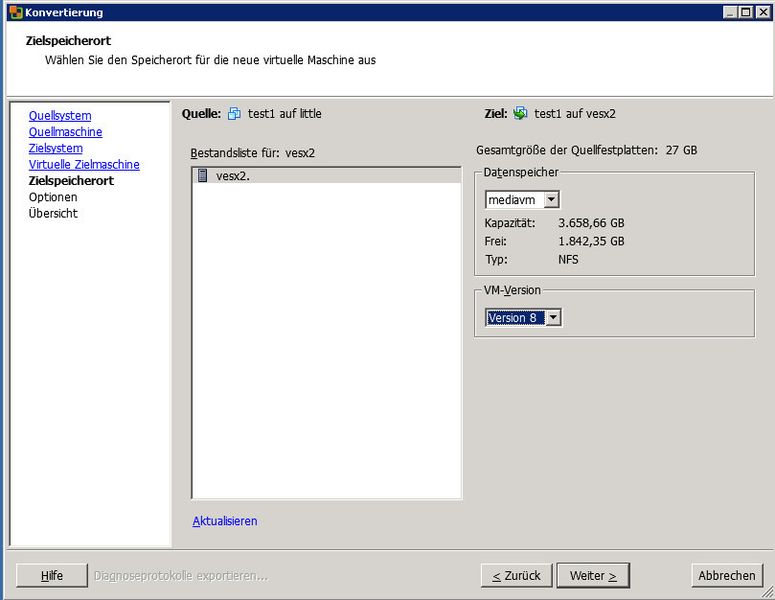
Task: Click Aktualisieren to refresh the inventory
Action: 225,521
